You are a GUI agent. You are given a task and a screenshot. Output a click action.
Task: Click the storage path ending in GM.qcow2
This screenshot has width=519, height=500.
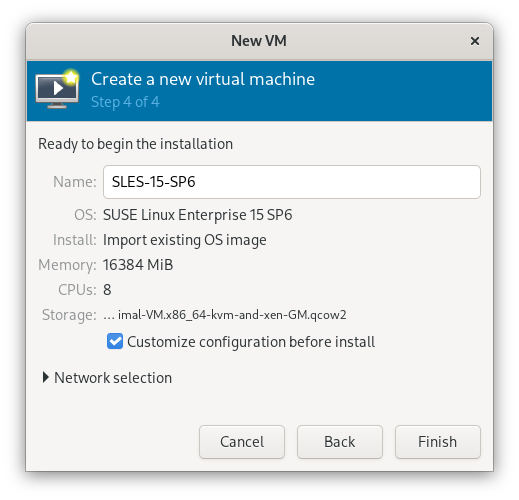point(225,315)
